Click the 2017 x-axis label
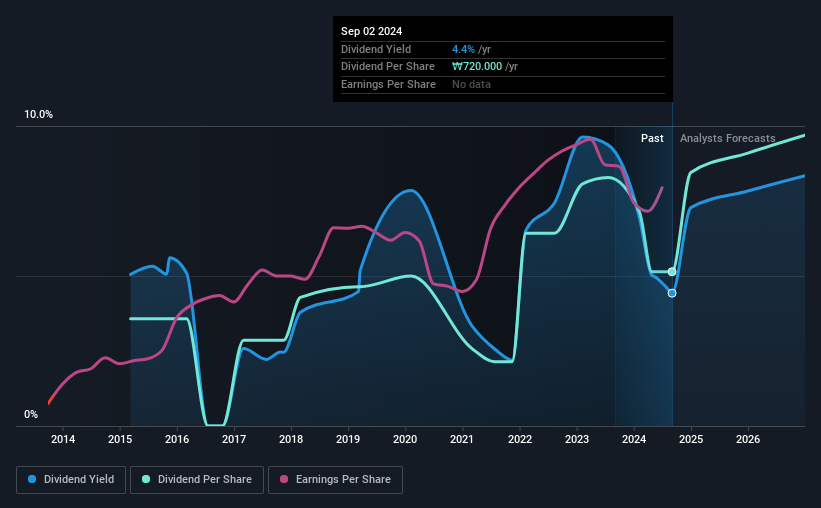The height and width of the screenshot is (508, 821). click(x=234, y=439)
